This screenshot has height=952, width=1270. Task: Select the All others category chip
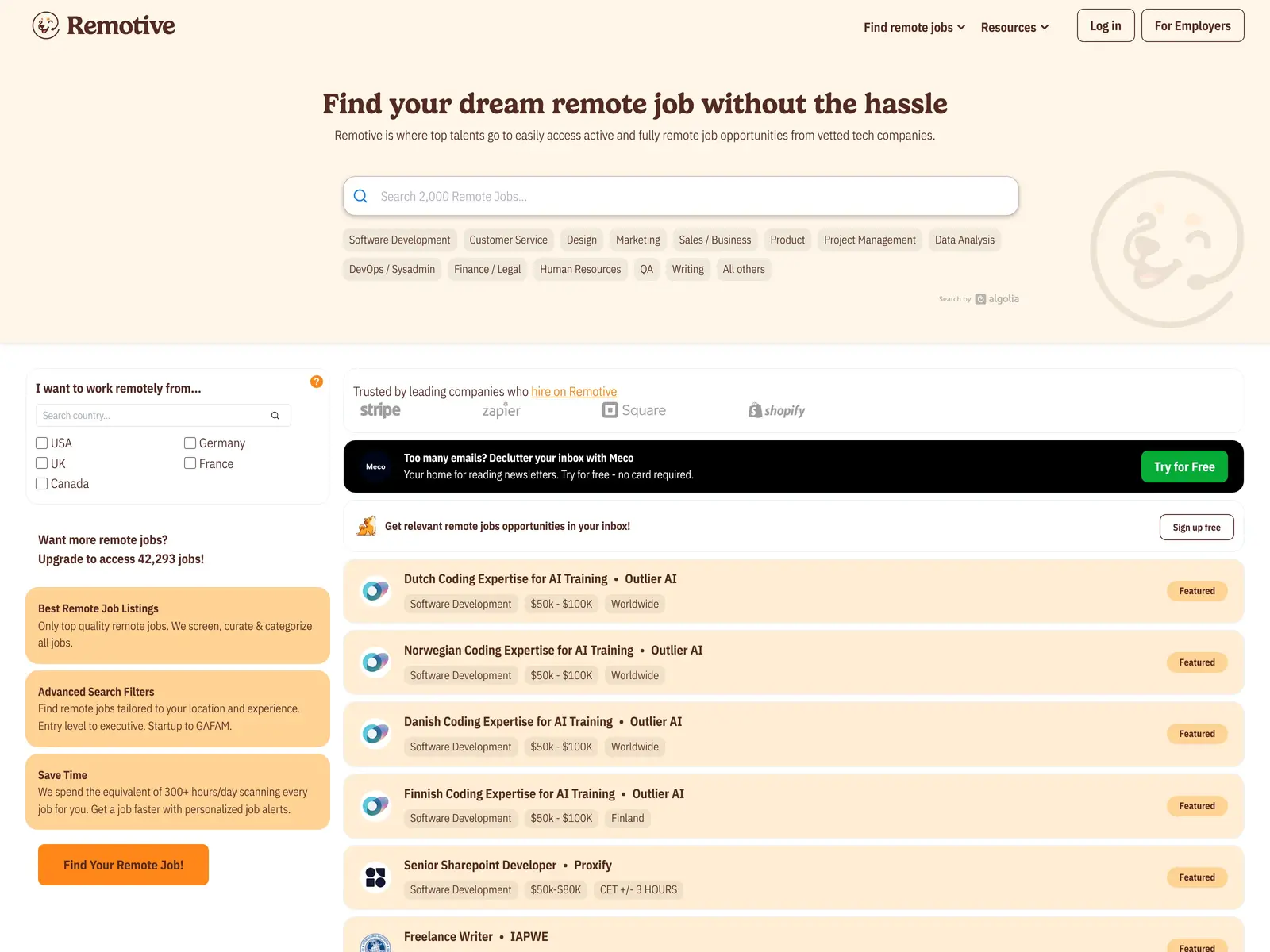point(744,269)
